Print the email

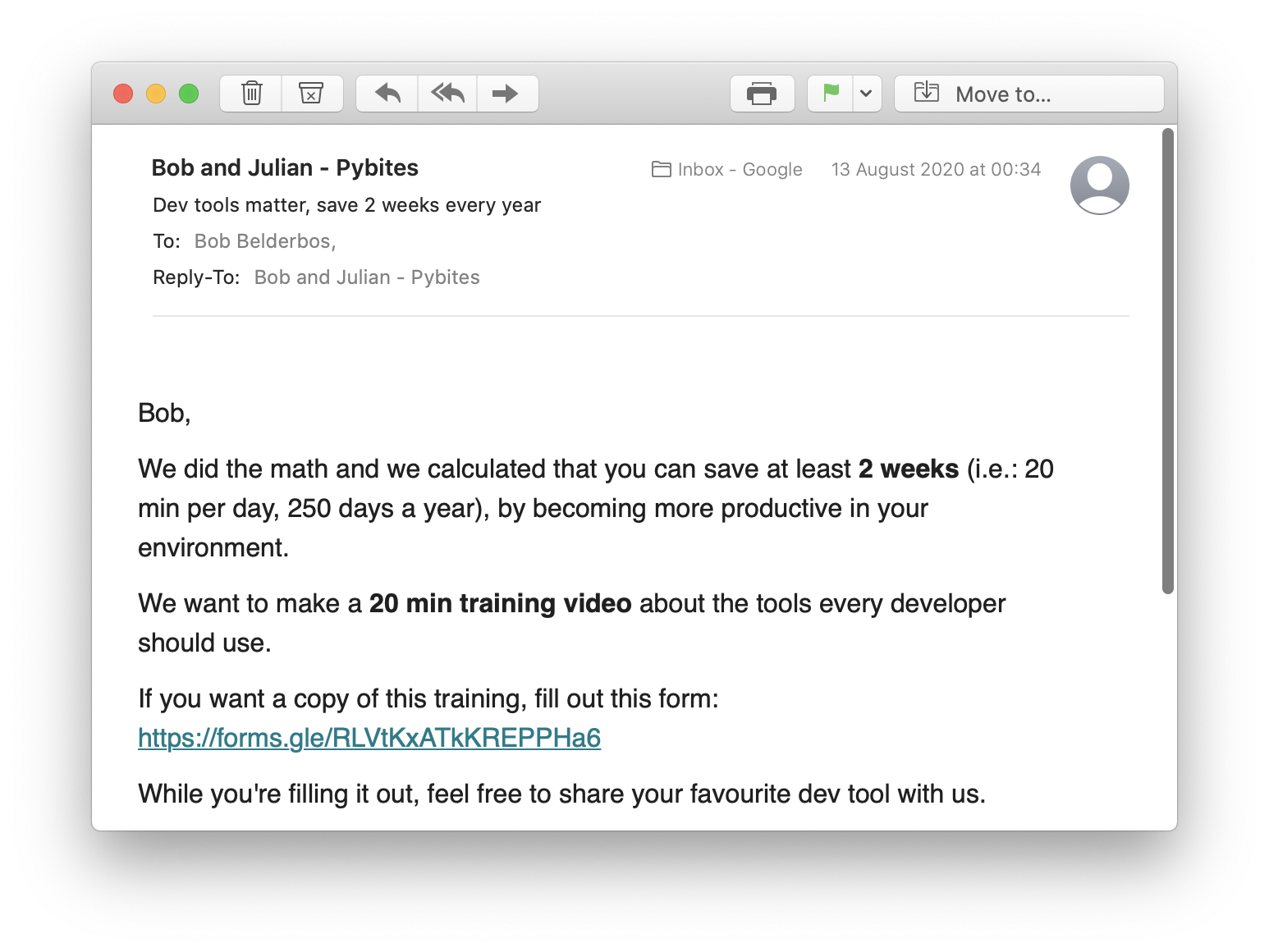762,94
